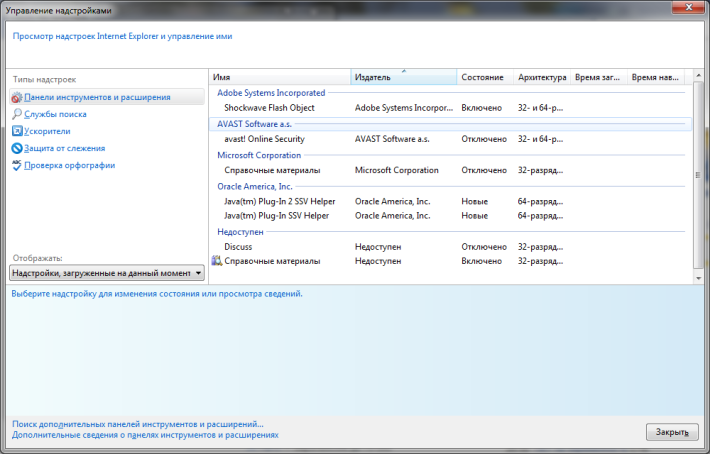This screenshot has width=710, height=454.
Task: Click the Состояние column header
Action: [x=485, y=78]
